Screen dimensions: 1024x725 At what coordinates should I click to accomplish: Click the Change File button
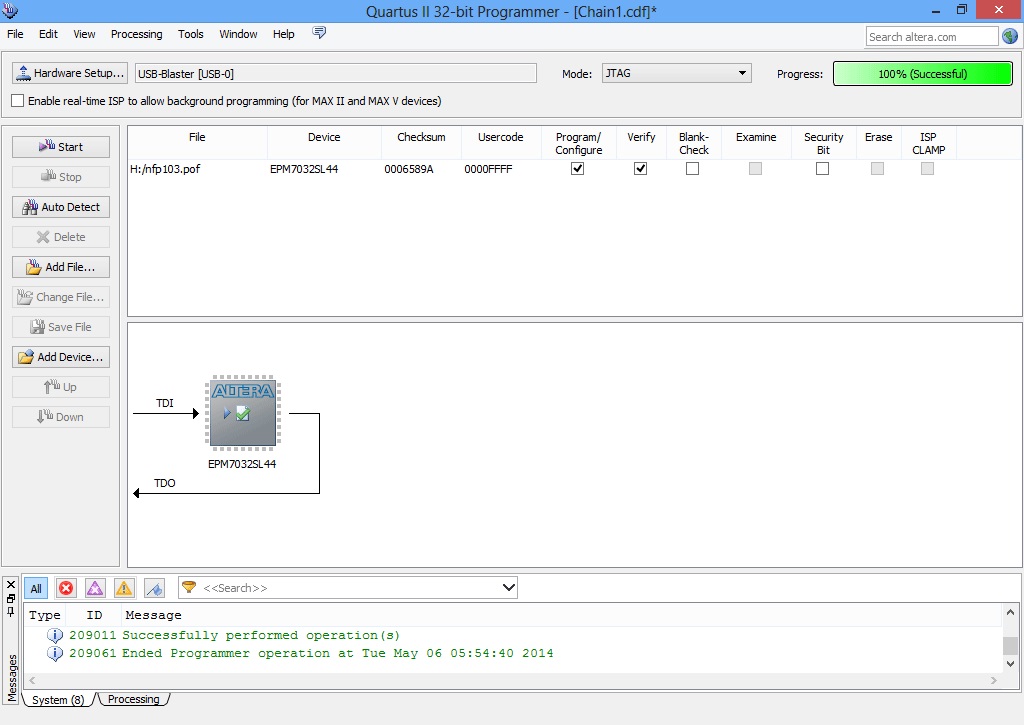coord(61,297)
